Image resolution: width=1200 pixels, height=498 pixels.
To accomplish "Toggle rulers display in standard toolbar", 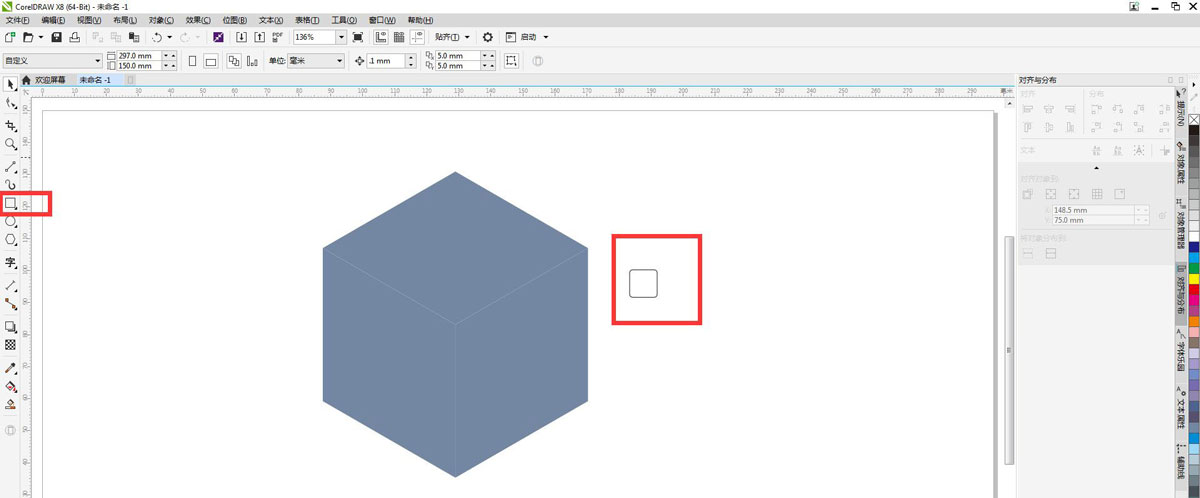I will click(x=381, y=37).
